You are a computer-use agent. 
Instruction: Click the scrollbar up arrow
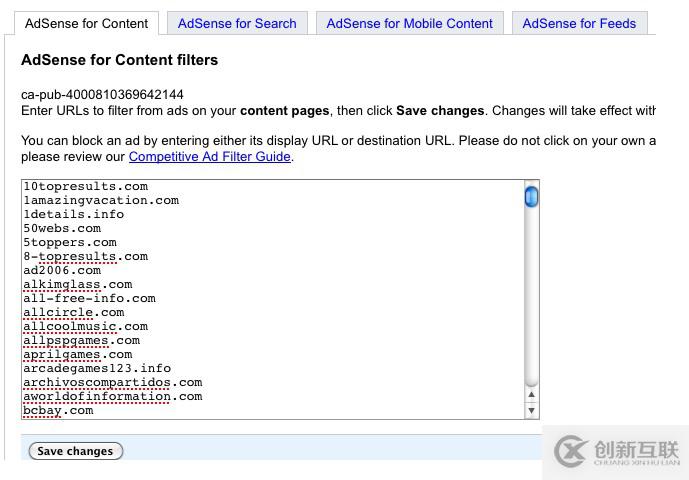(531, 395)
